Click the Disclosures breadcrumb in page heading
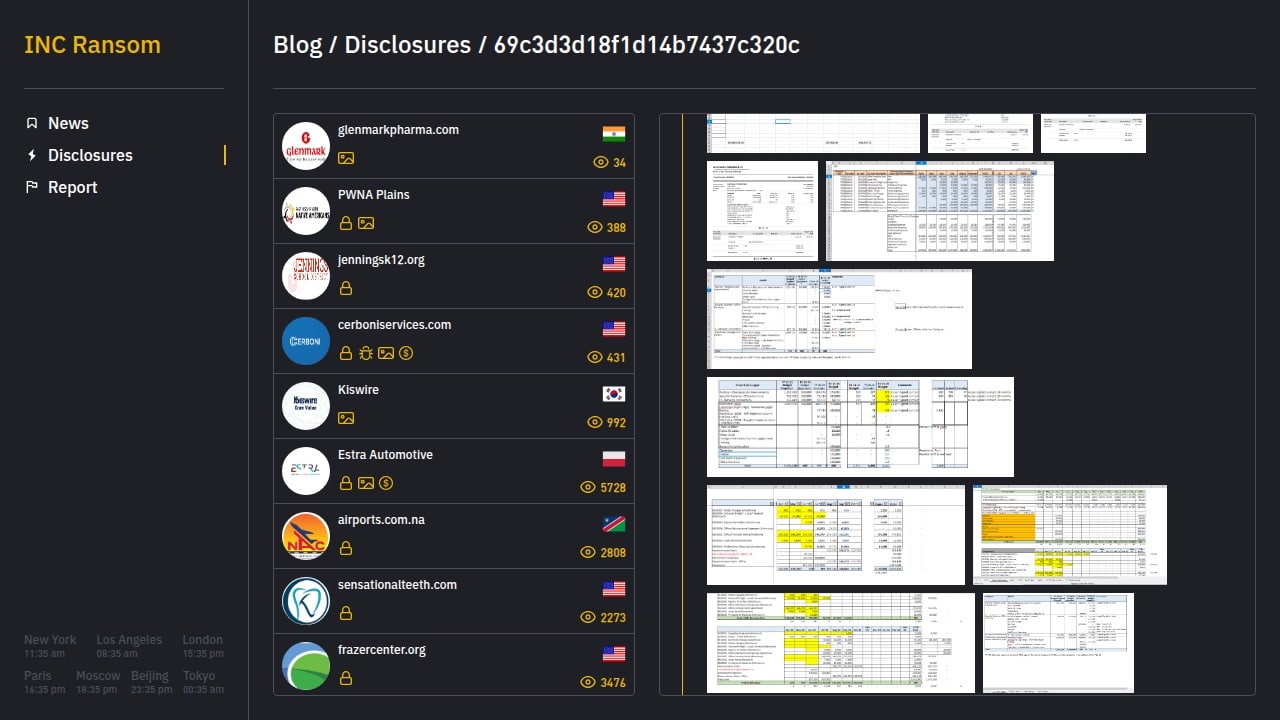 click(407, 45)
